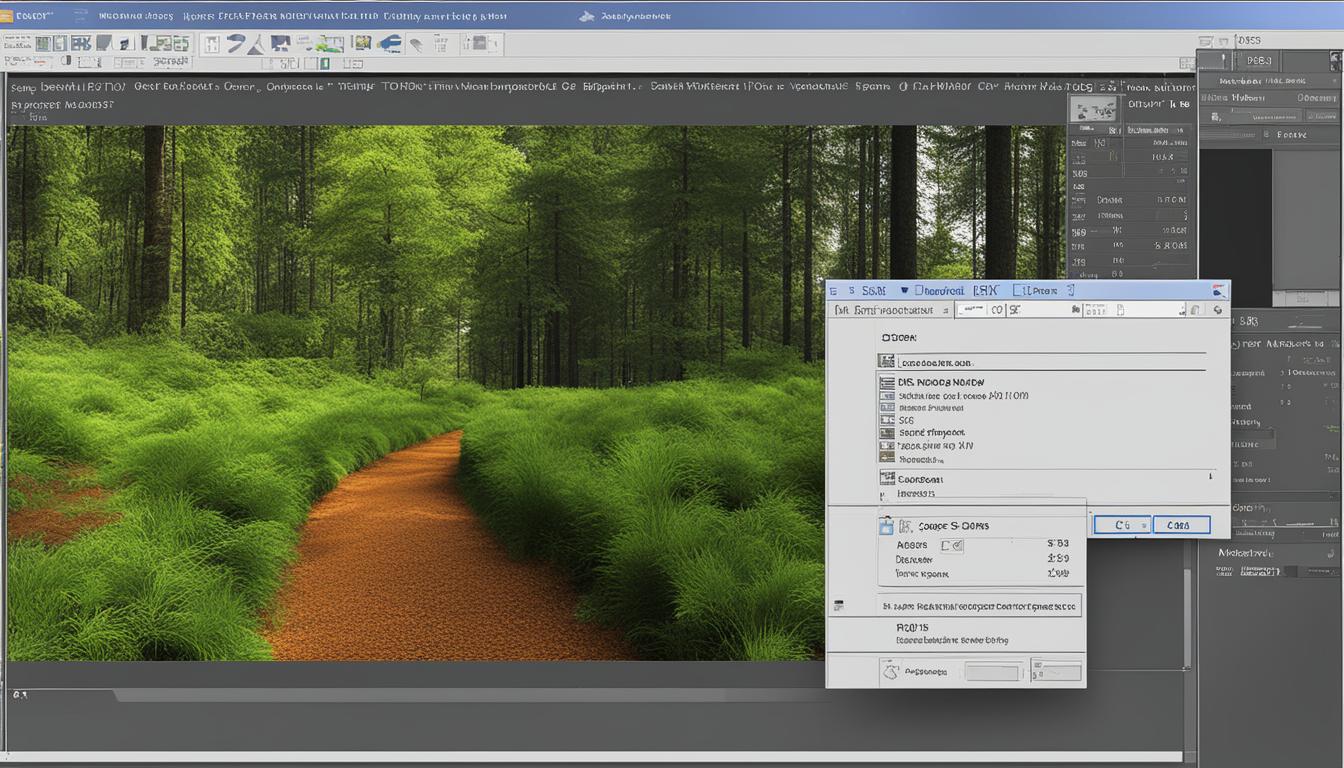Toggle the option box next to the Access row
This screenshot has width=1344, height=768.
[x=952, y=545]
